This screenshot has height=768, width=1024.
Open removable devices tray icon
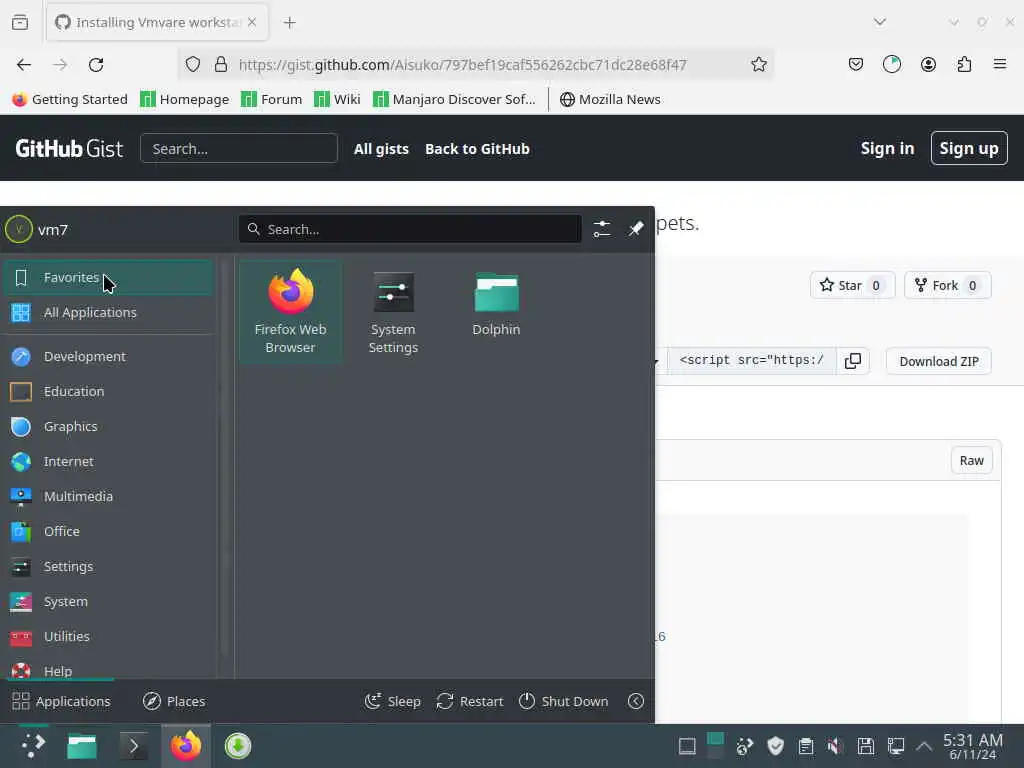(x=865, y=746)
